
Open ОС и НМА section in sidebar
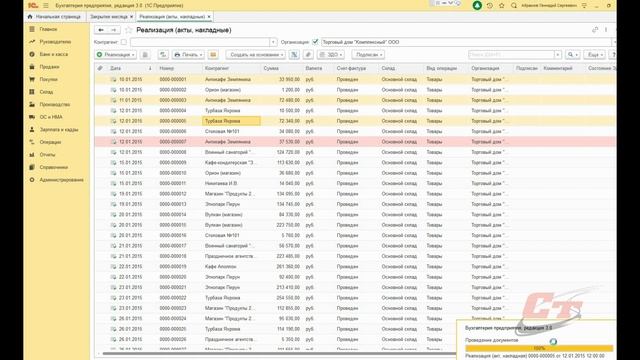51,117
